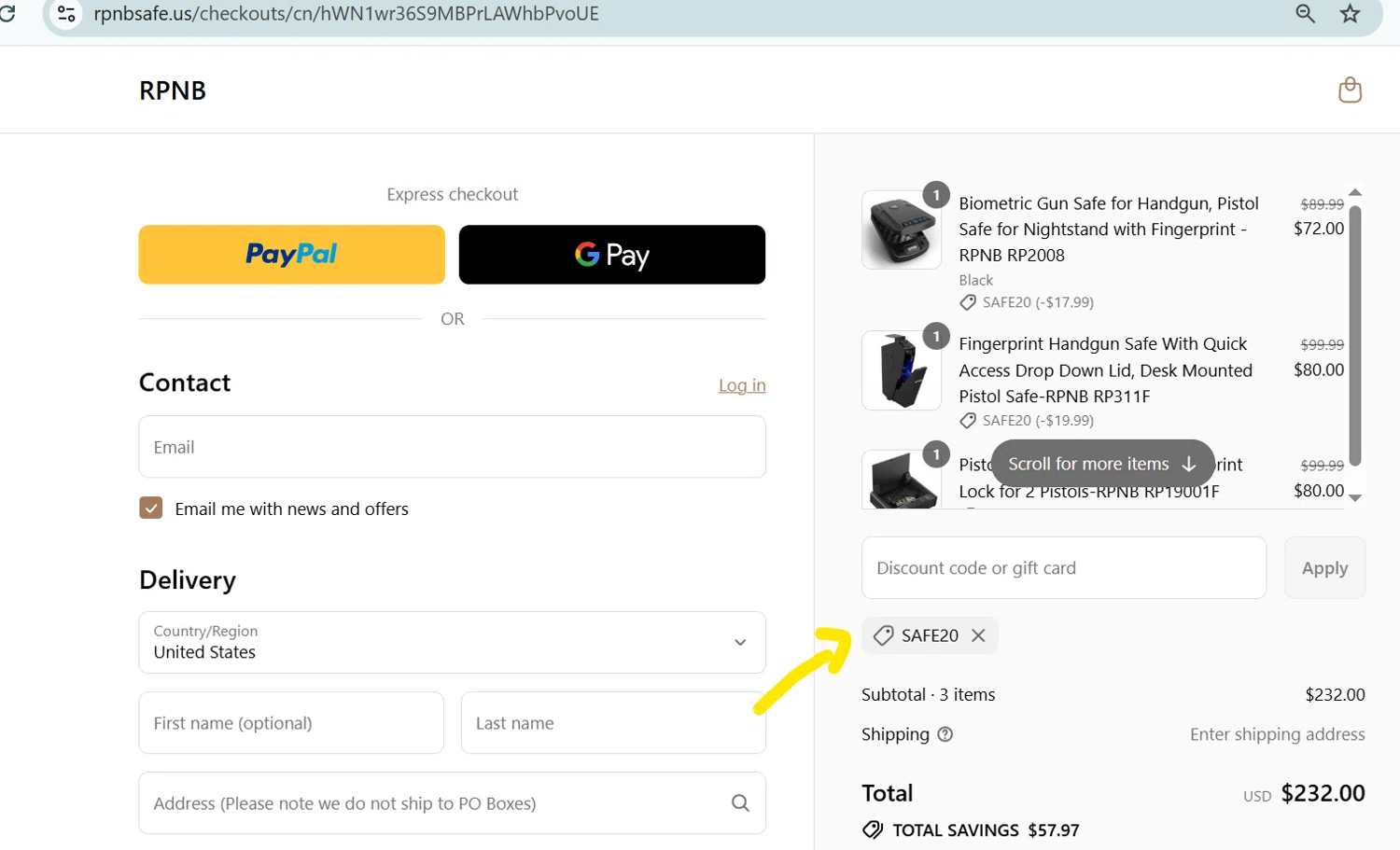The image size is (1400, 850).
Task: Focus the Address input field
Action: (452, 802)
